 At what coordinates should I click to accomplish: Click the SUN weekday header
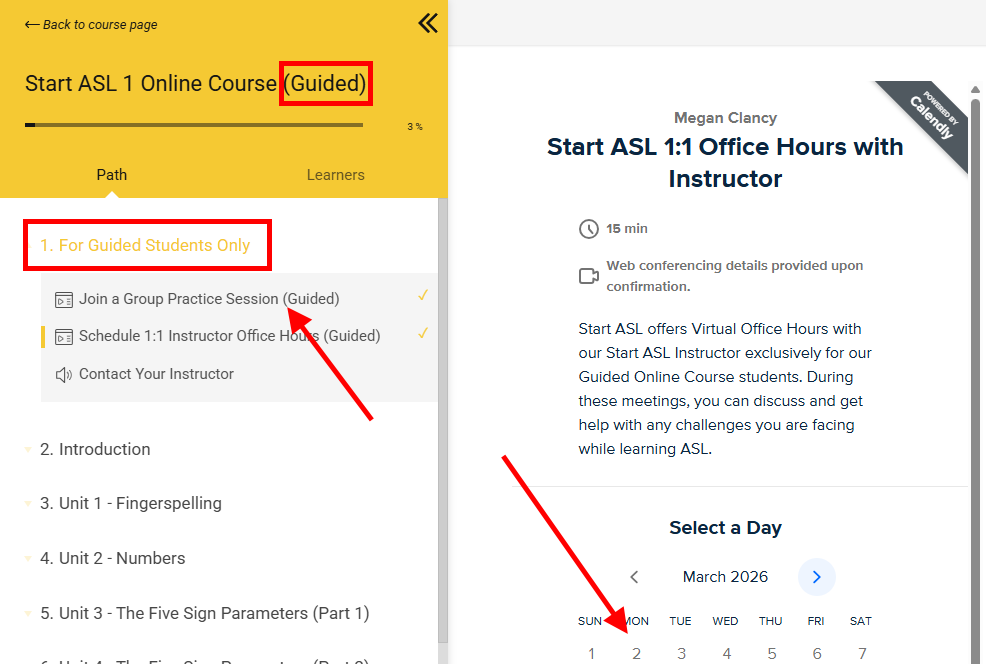[x=590, y=621]
